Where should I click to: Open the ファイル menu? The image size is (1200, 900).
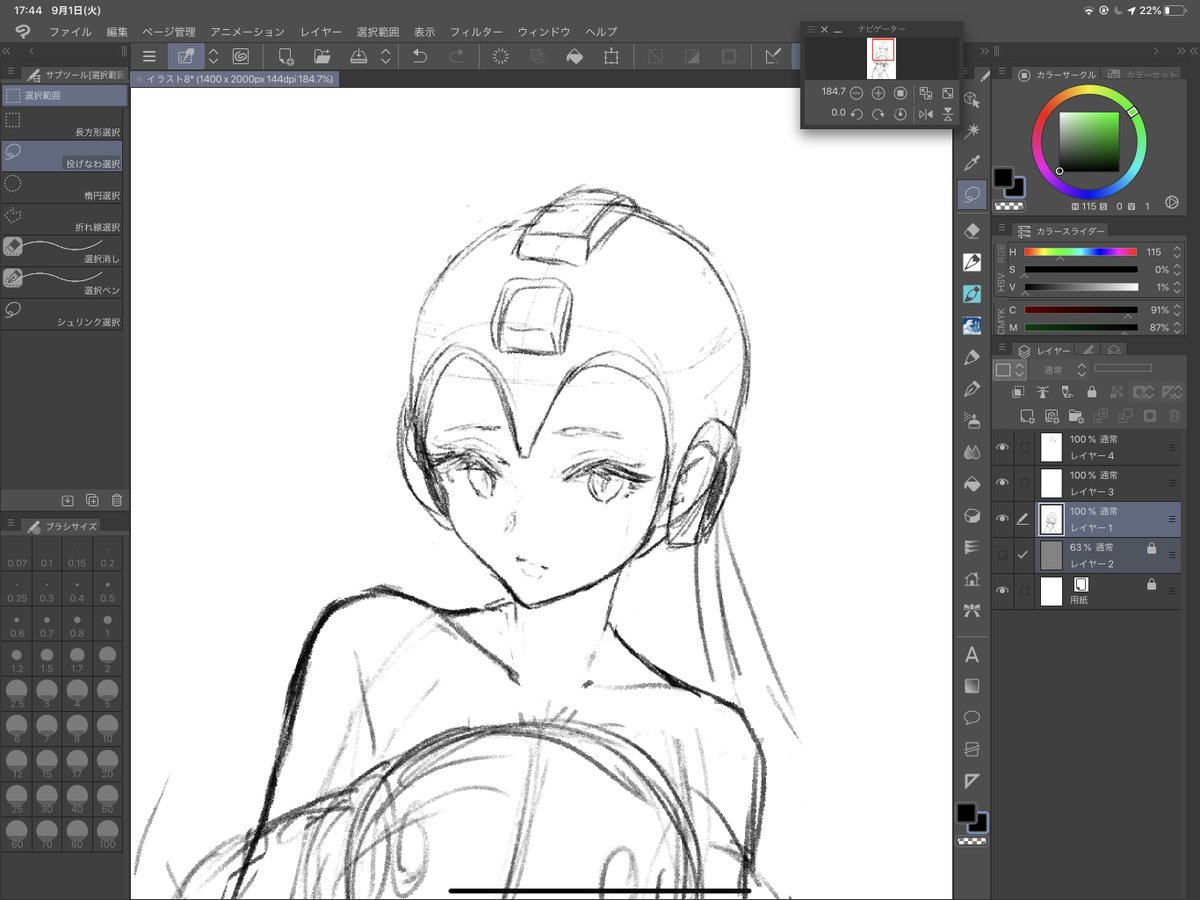[70, 32]
